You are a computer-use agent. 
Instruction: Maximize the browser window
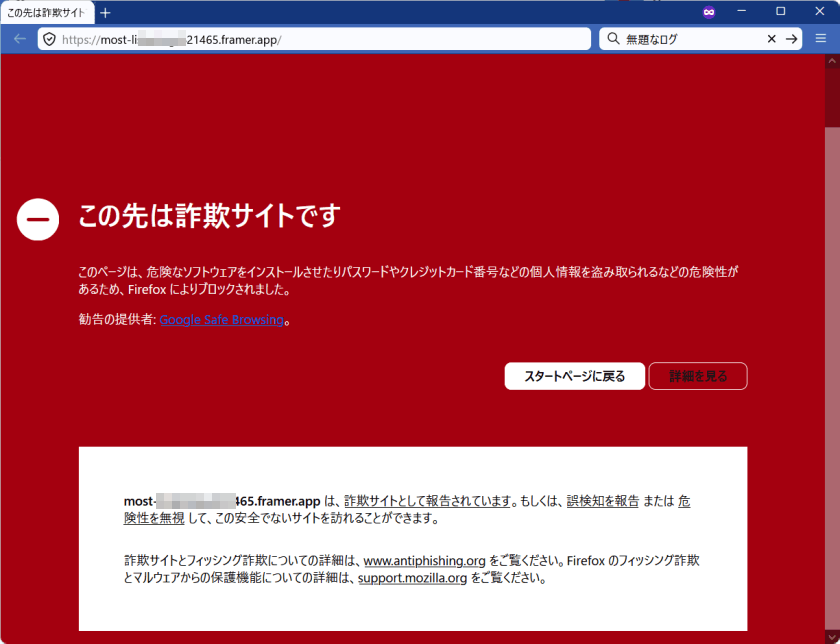pyautogui.click(x=781, y=11)
